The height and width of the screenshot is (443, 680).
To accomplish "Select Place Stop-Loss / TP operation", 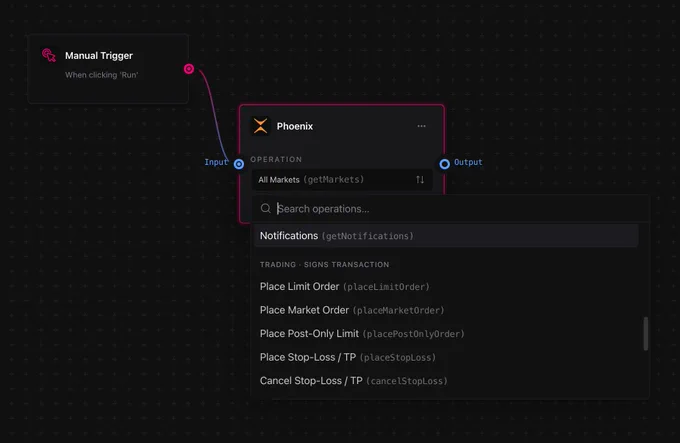I will (x=446, y=357).
